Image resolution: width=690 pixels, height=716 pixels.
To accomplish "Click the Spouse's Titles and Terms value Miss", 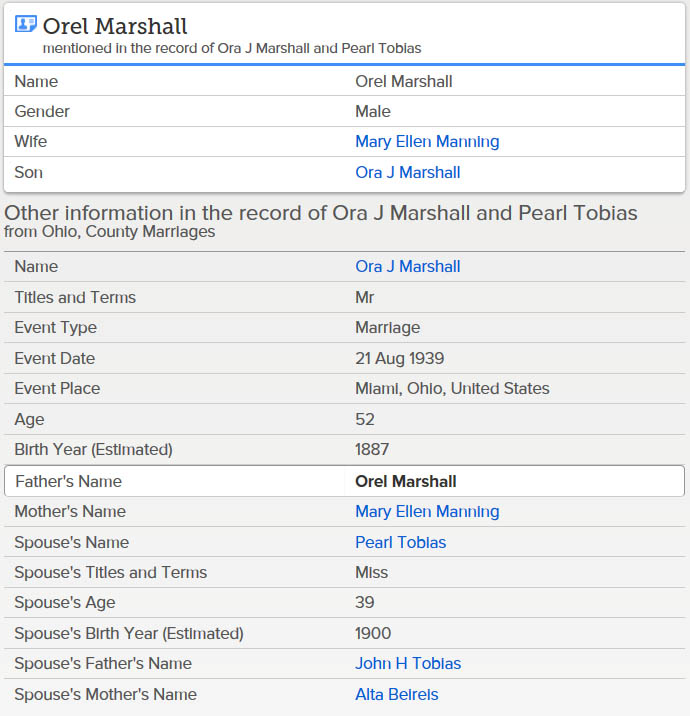I will [371, 573].
